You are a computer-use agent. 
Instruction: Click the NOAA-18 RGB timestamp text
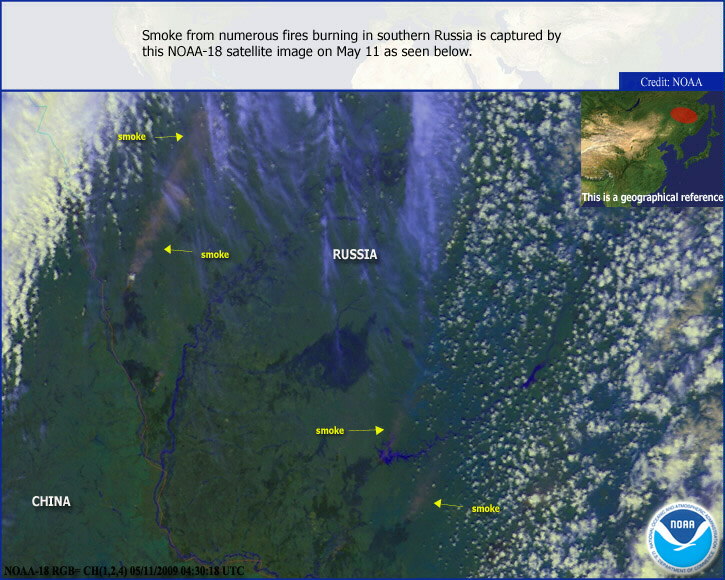[x=123, y=570]
